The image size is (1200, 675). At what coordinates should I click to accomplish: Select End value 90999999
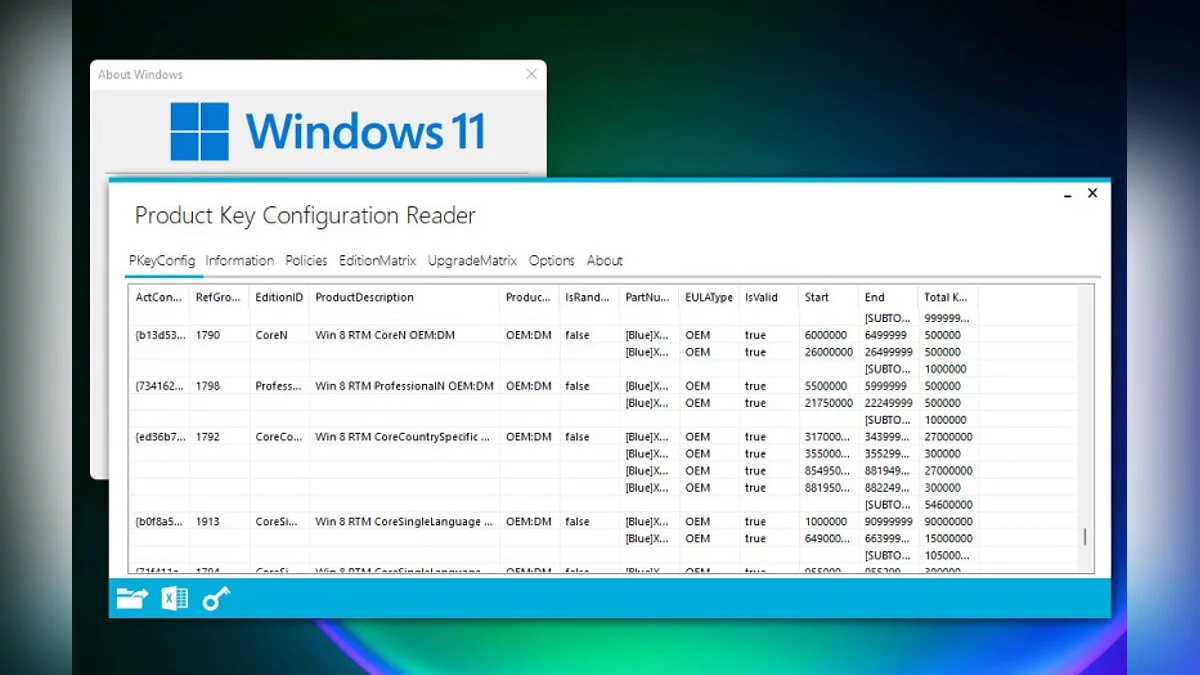click(x=889, y=522)
